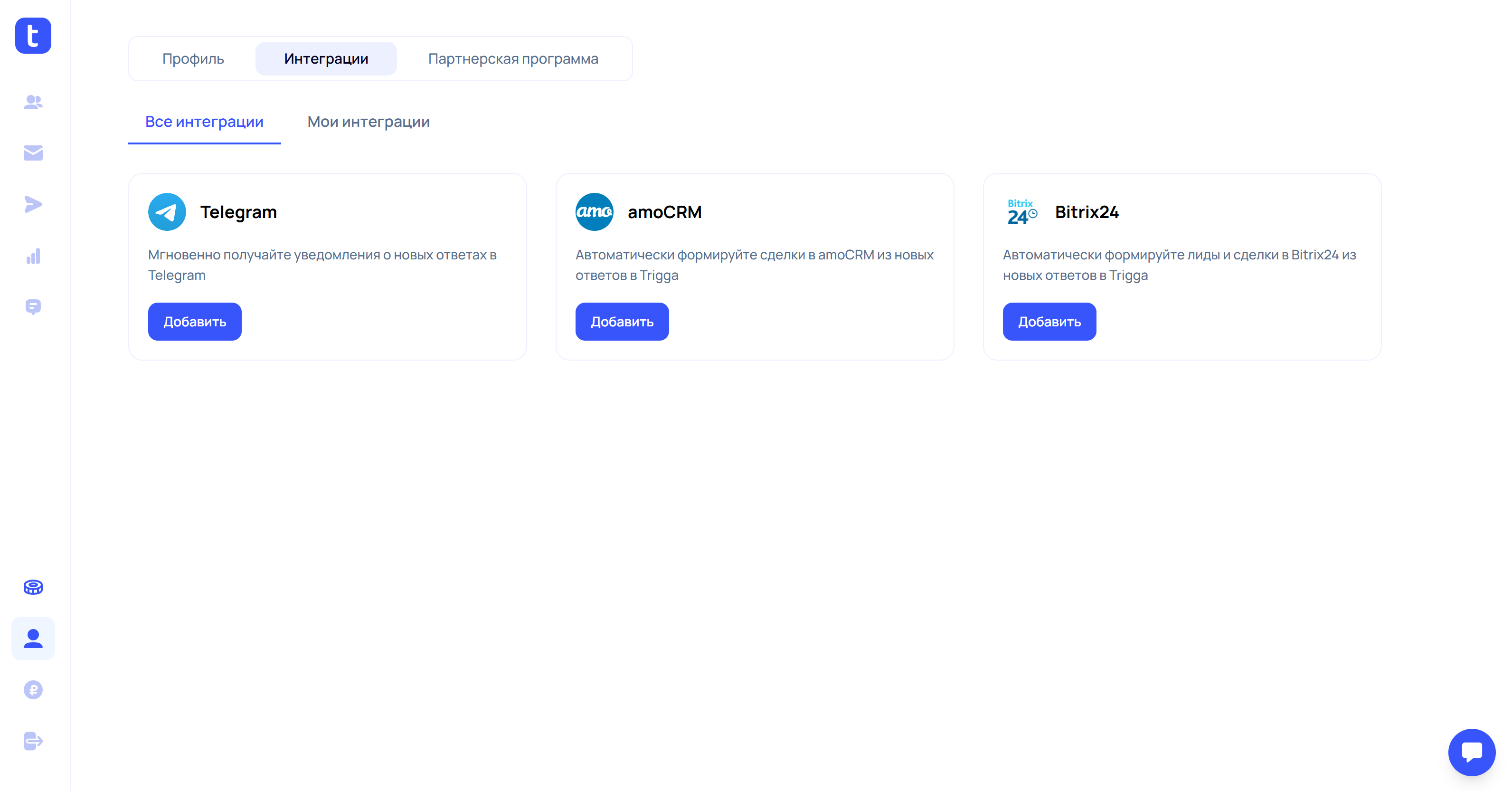Open the Партнерская программа tab
Image resolution: width=1512 pixels, height=791 pixels.
click(x=513, y=59)
